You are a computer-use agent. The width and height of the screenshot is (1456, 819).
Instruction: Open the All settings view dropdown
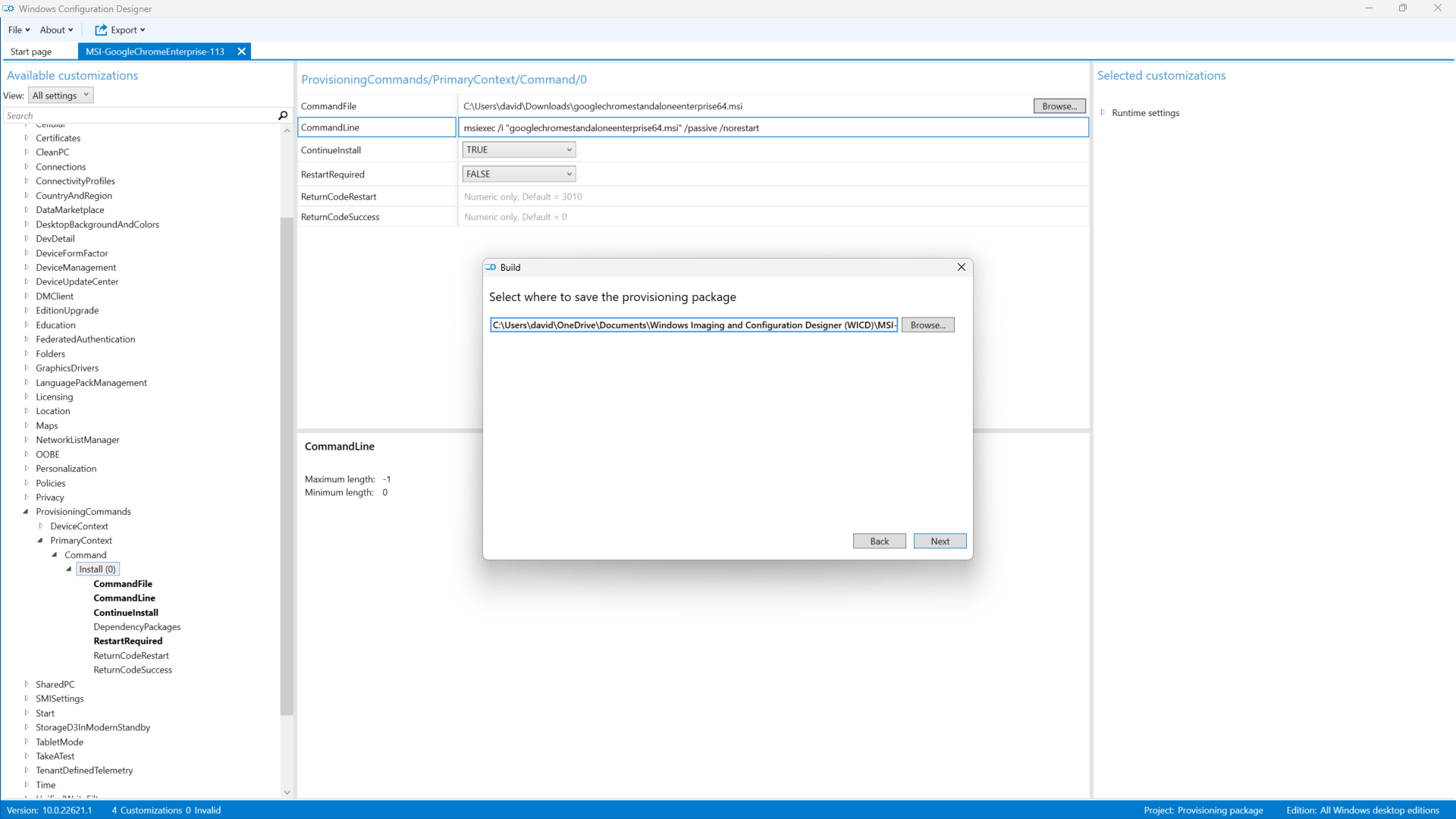coord(61,96)
